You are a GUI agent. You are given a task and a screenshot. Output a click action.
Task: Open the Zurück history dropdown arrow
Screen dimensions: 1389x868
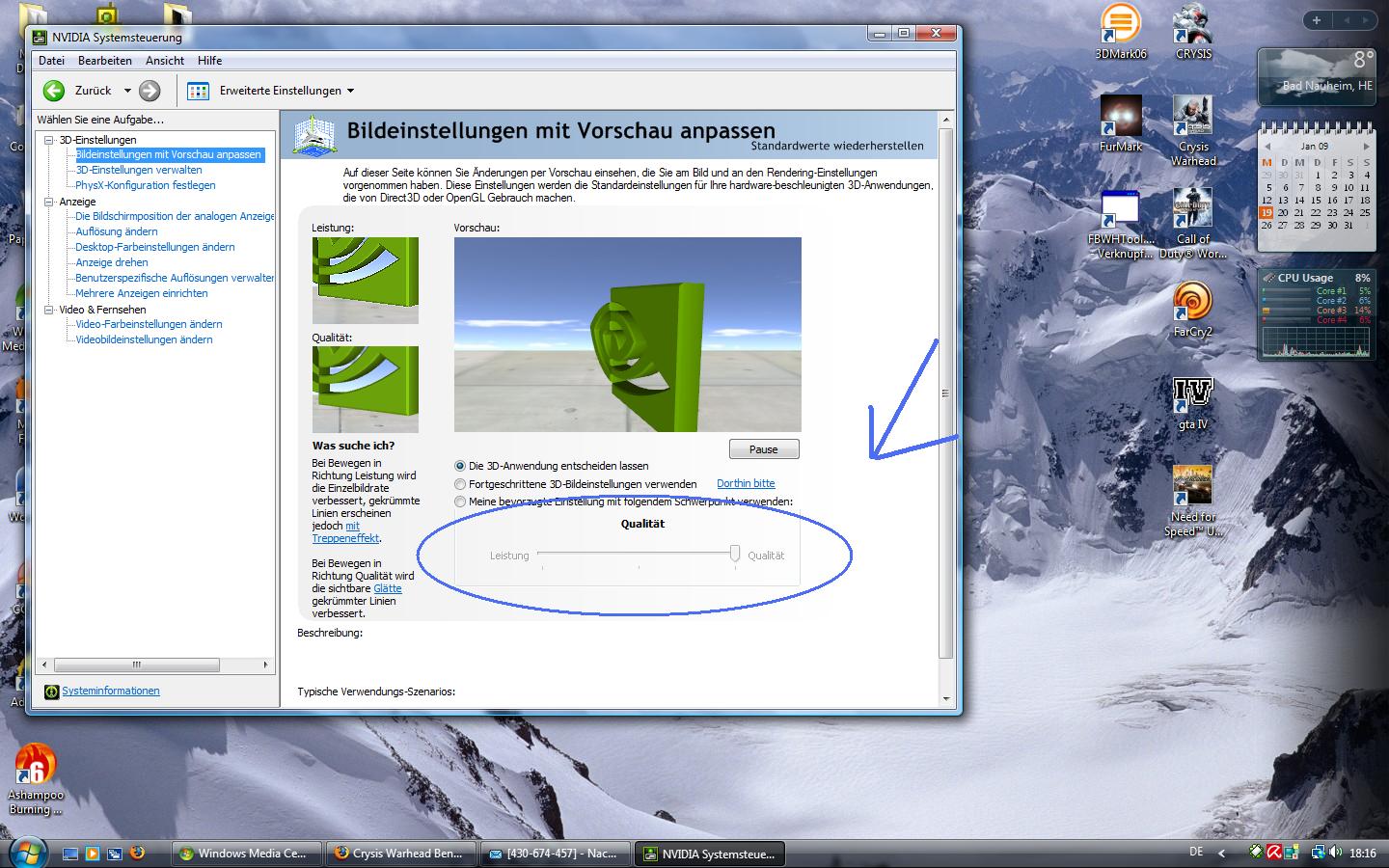pos(126,91)
